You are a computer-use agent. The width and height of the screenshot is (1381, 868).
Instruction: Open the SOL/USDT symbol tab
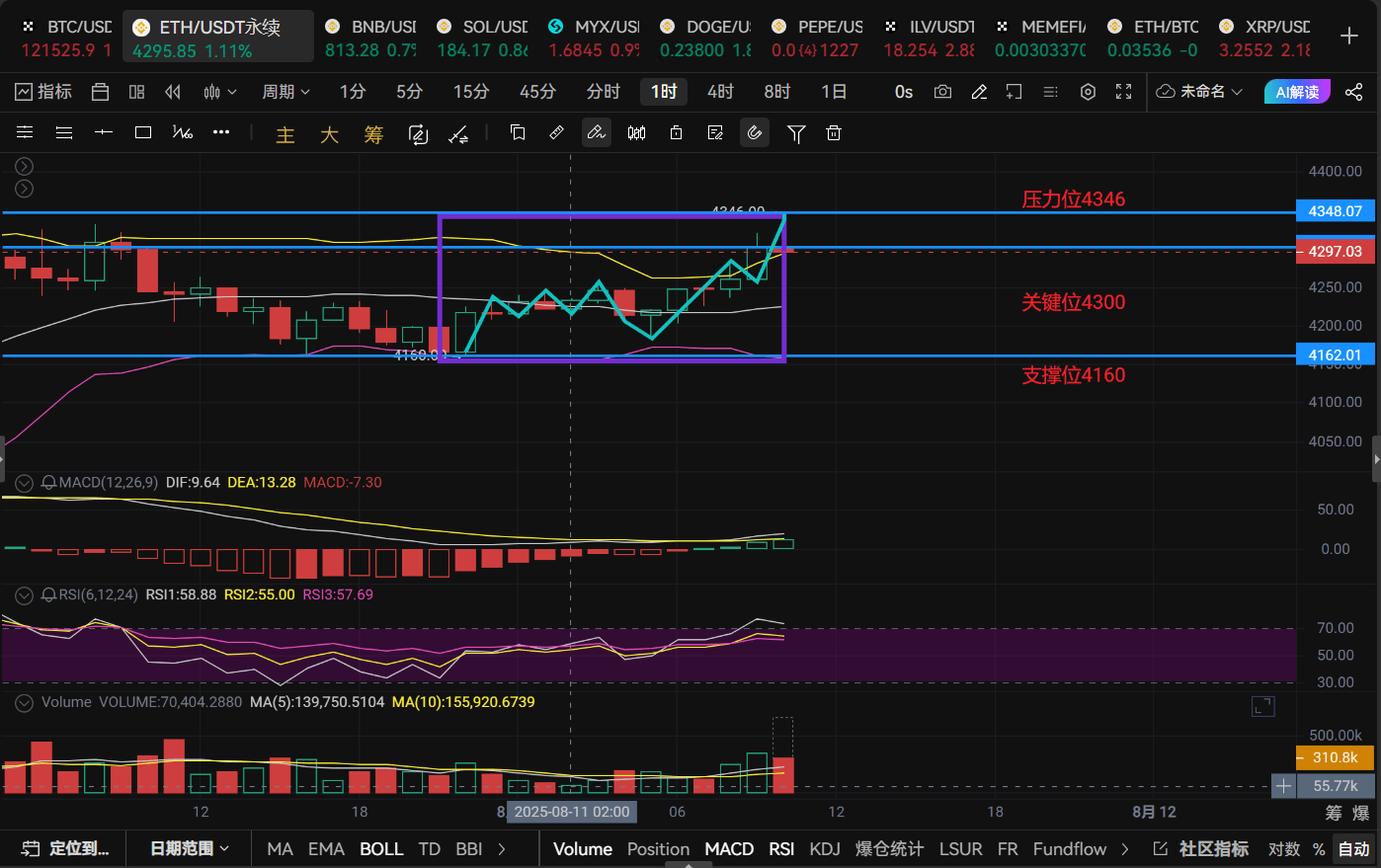(482, 38)
